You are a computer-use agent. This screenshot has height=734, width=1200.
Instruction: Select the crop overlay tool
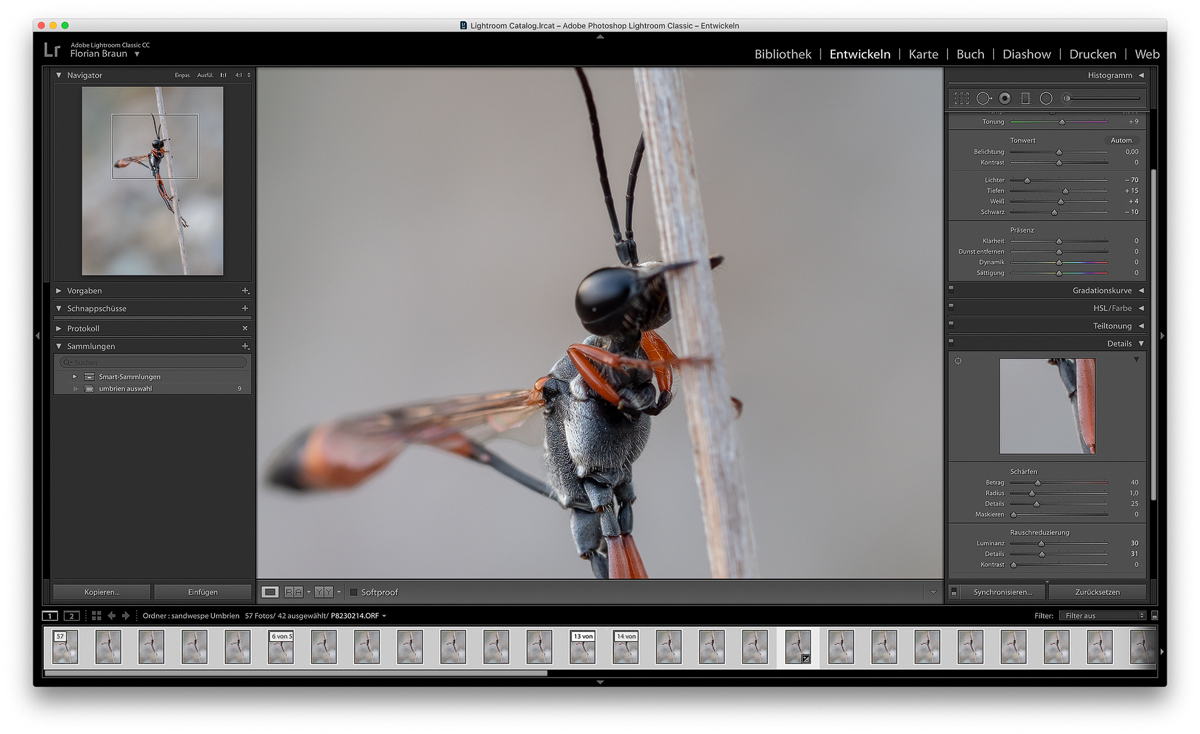[961, 98]
